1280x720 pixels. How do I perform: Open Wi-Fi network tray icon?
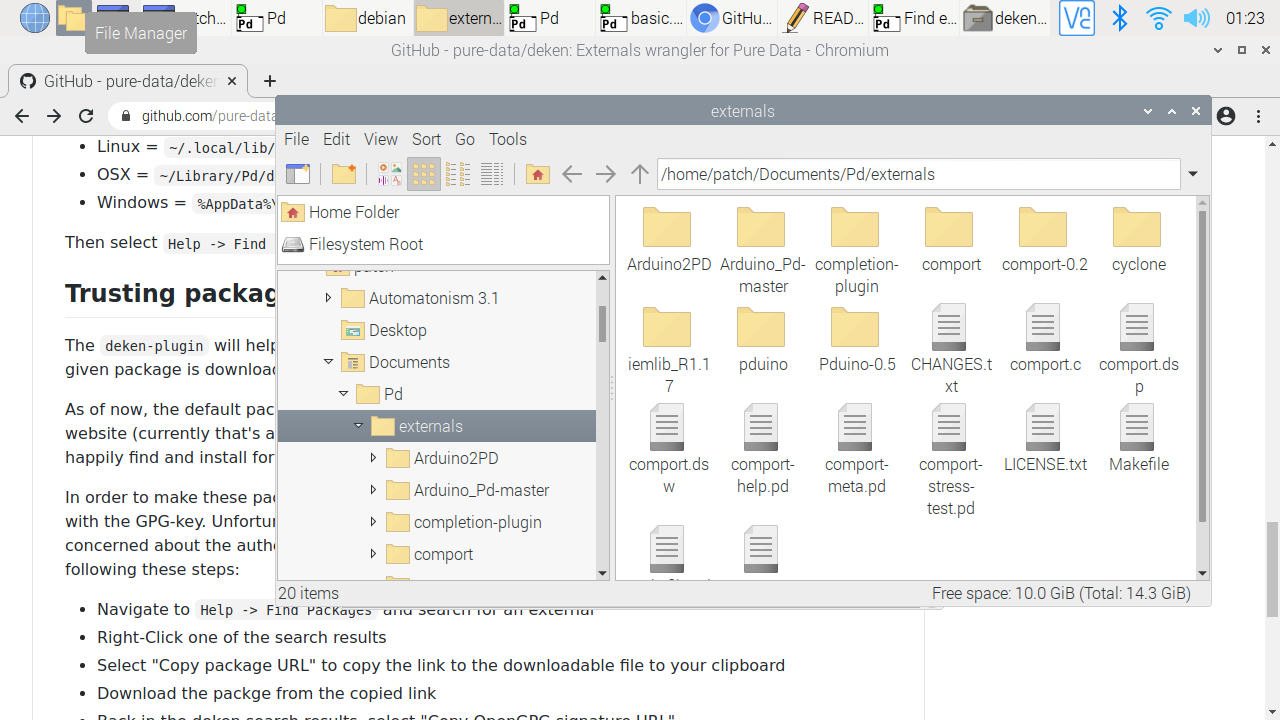coord(1158,18)
